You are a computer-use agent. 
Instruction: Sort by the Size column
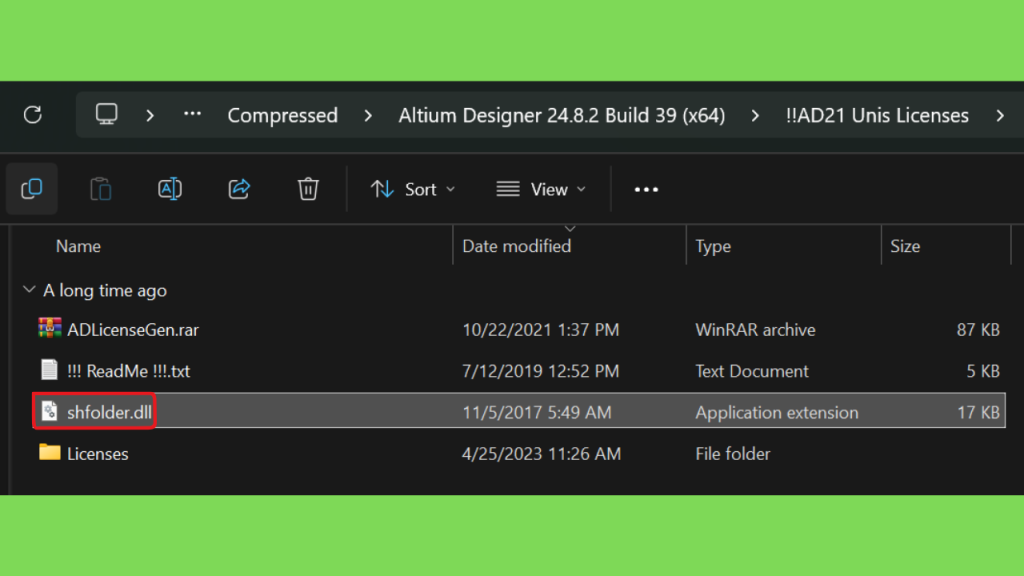point(905,246)
